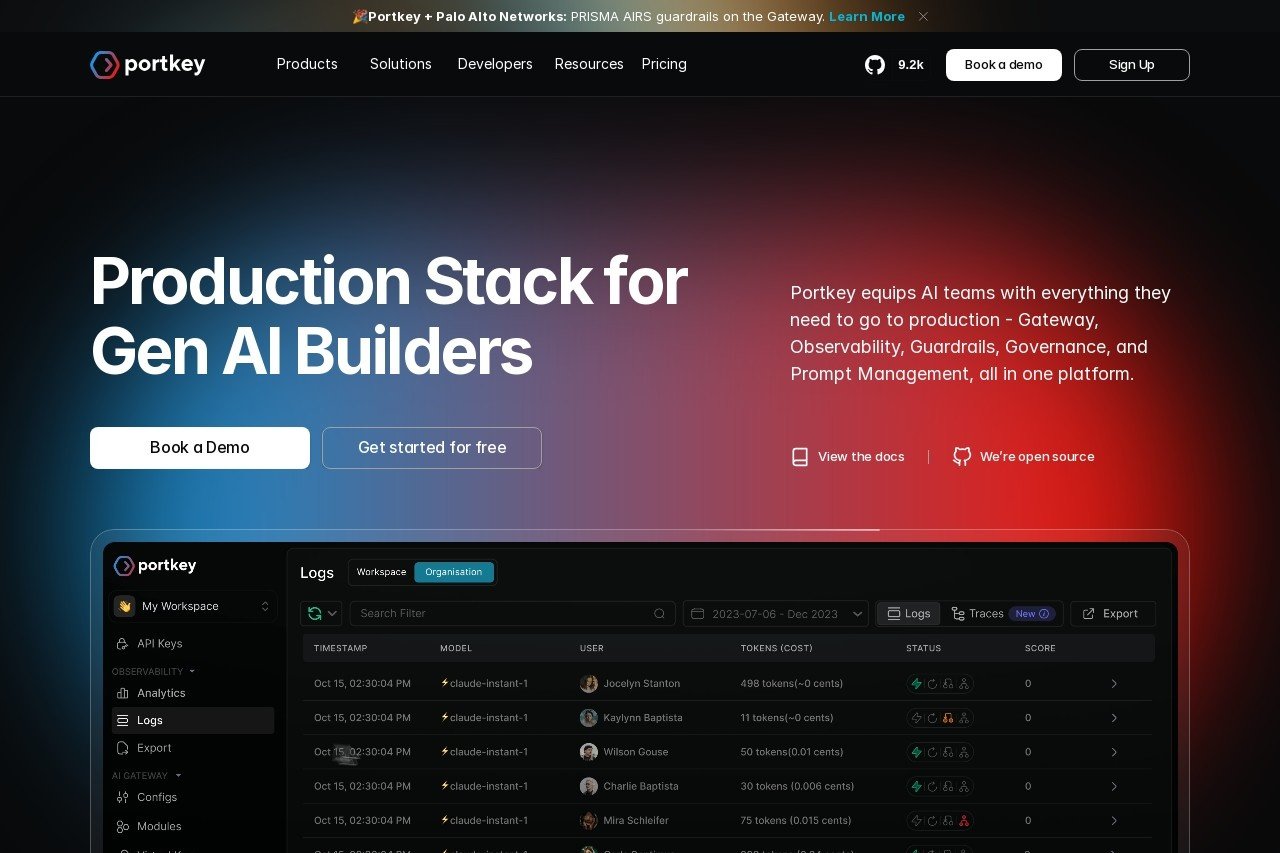Viewport: 1280px width, 853px height.
Task: Open the Developers menu
Action: (x=495, y=64)
